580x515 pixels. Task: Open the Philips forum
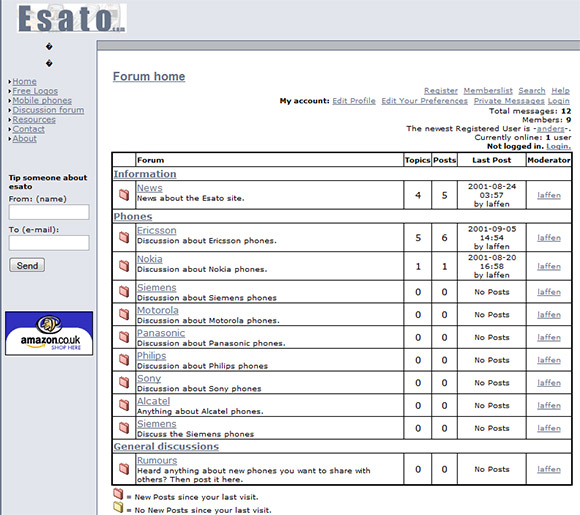click(152, 356)
